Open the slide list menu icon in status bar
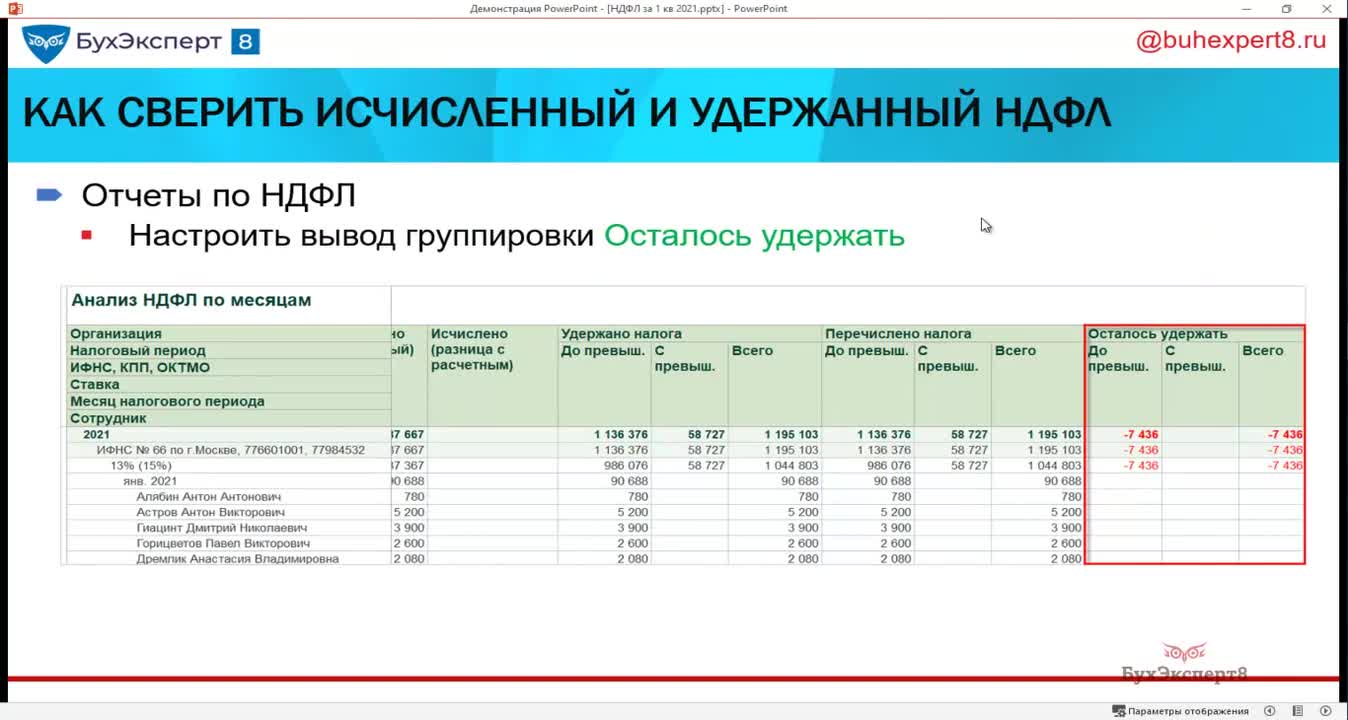Viewport: 1348px width, 720px height. (x=1297, y=711)
